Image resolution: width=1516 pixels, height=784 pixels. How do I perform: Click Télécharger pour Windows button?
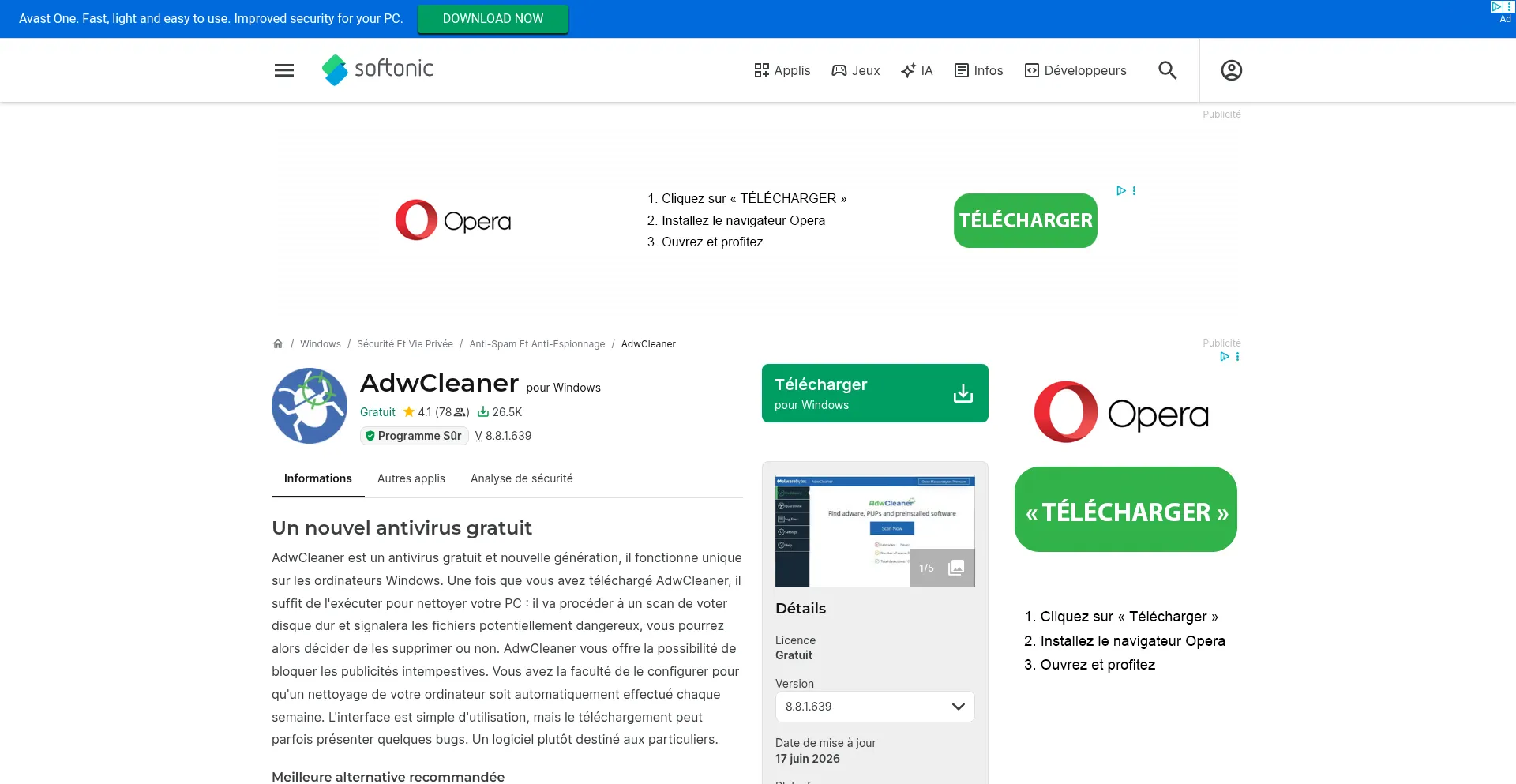click(x=875, y=393)
